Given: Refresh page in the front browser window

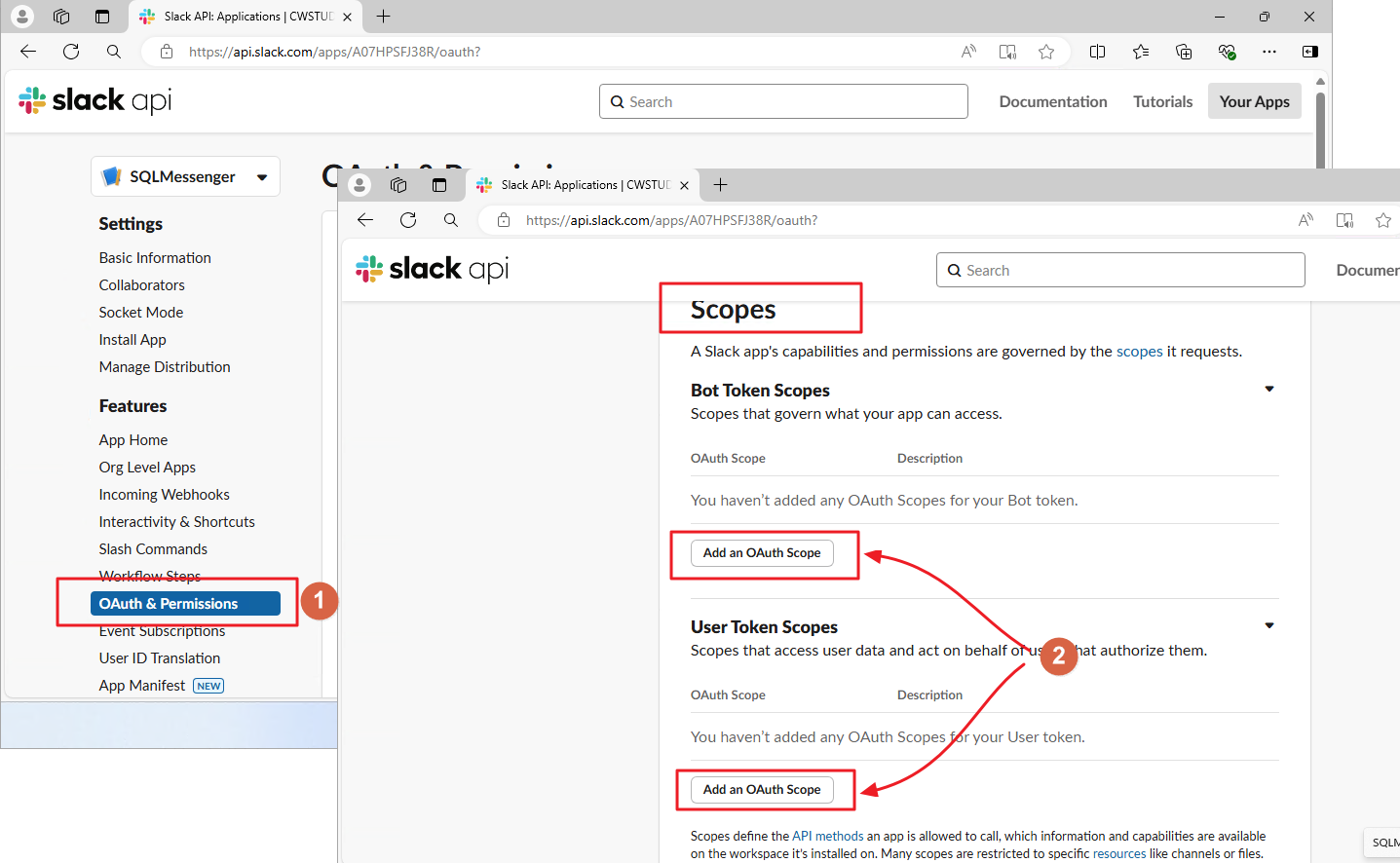Looking at the screenshot, I should pos(408,220).
